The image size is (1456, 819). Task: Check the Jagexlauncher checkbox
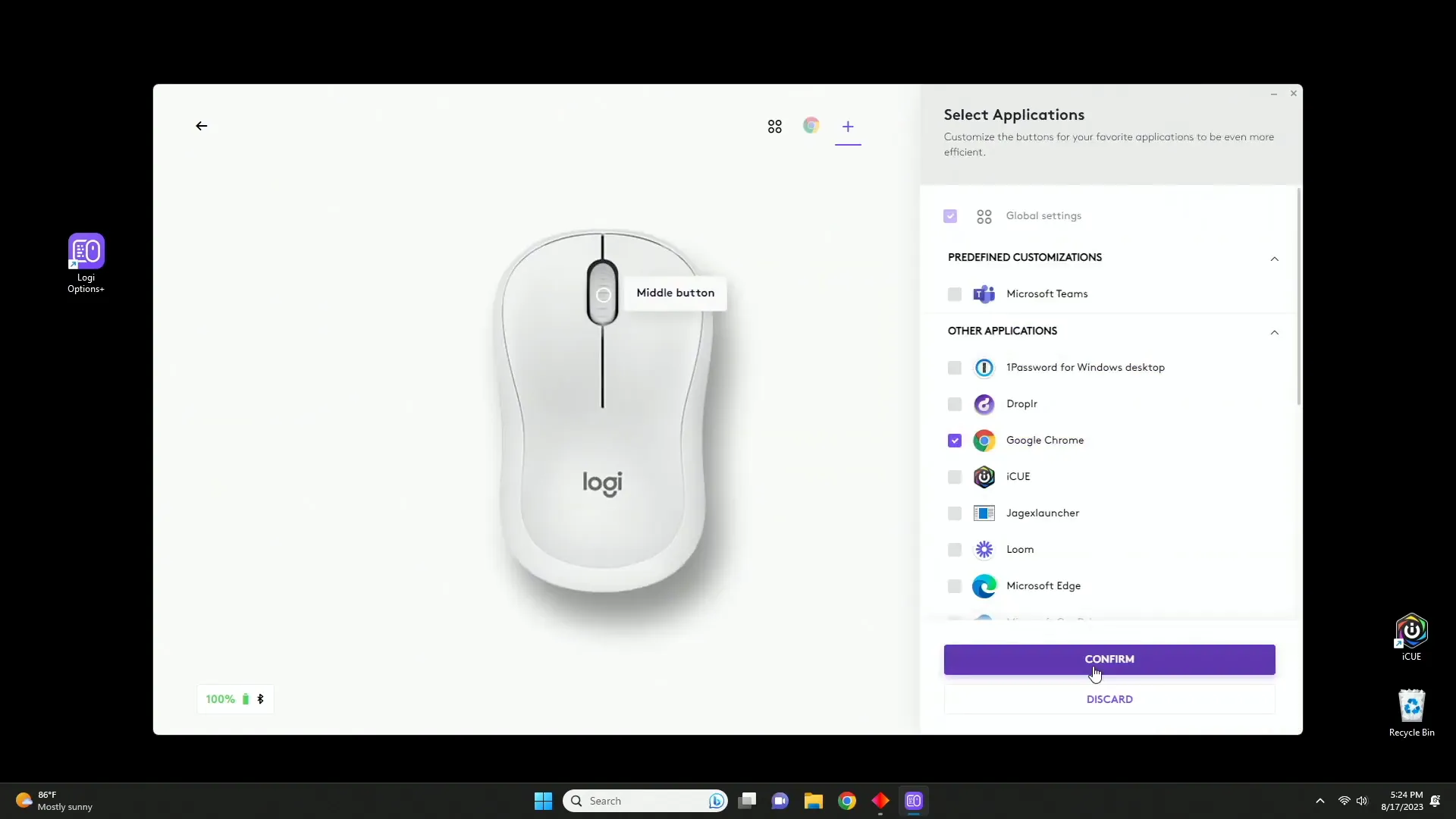pos(955,513)
